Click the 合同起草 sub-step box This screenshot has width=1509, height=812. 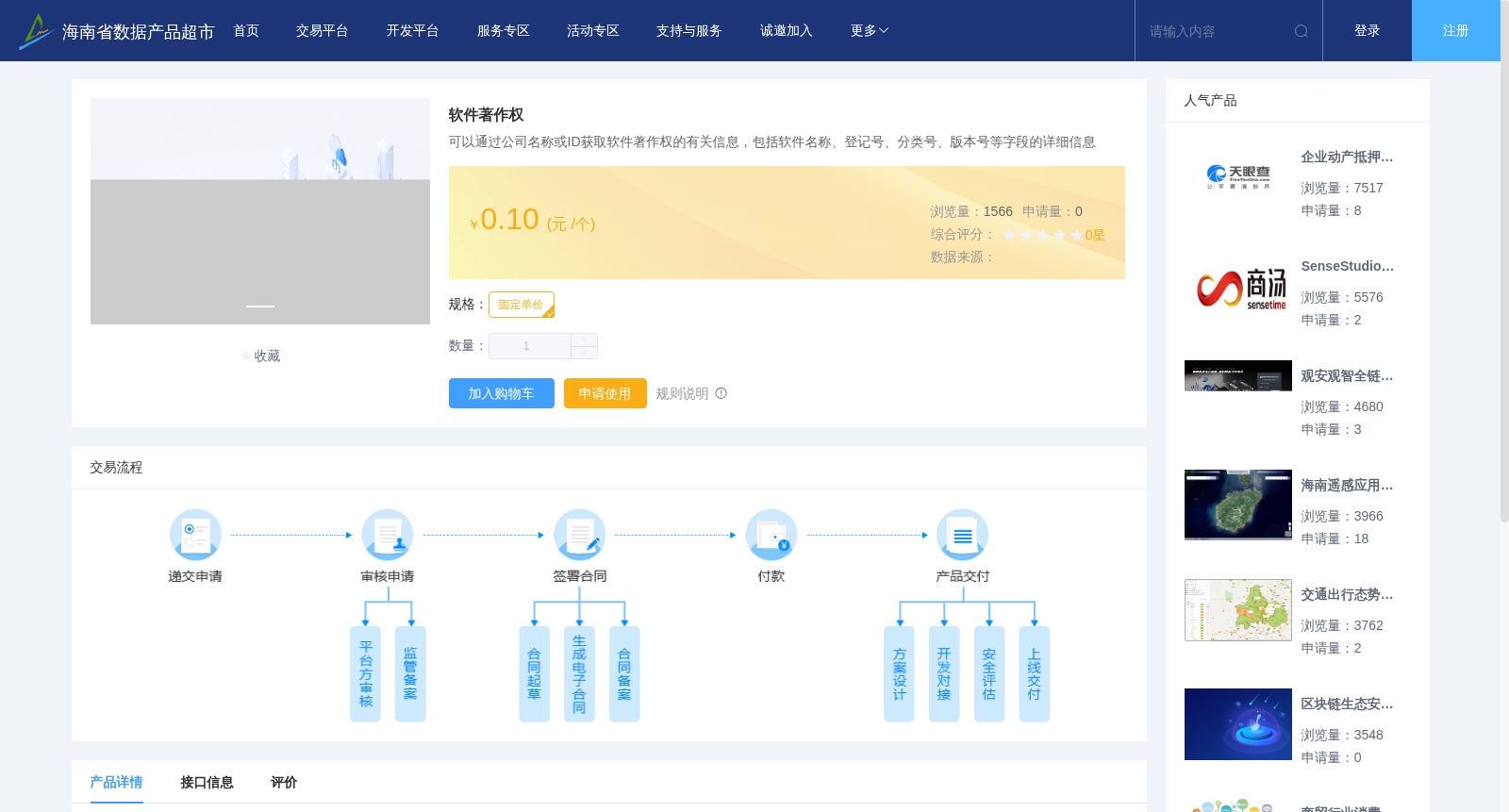[x=534, y=674]
